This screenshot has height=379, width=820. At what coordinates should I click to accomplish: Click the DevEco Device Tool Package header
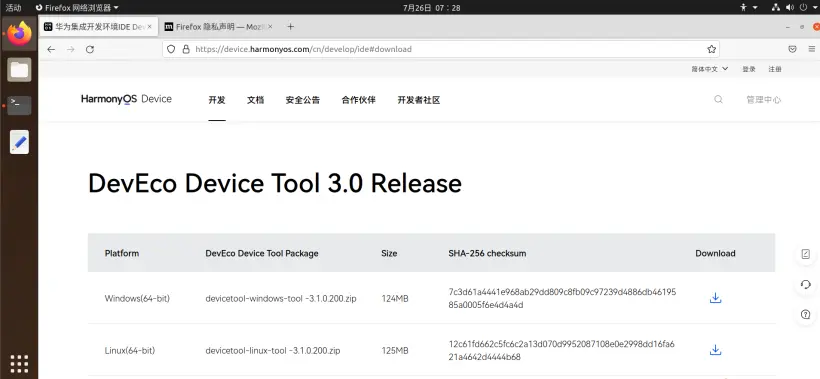pyautogui.click(x=262, y=253)
